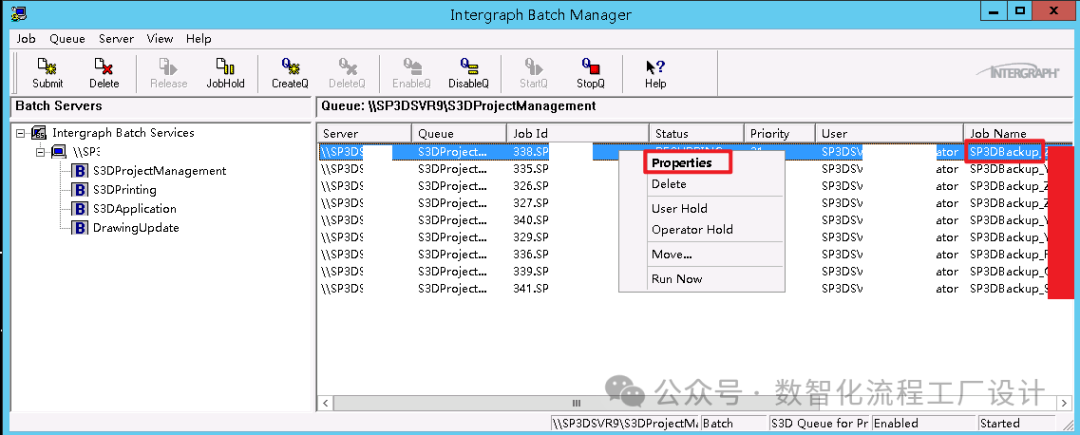Select DrawingUpdate queue in tree
This screenshot has width=1080, height=435.
click(136, 228)
